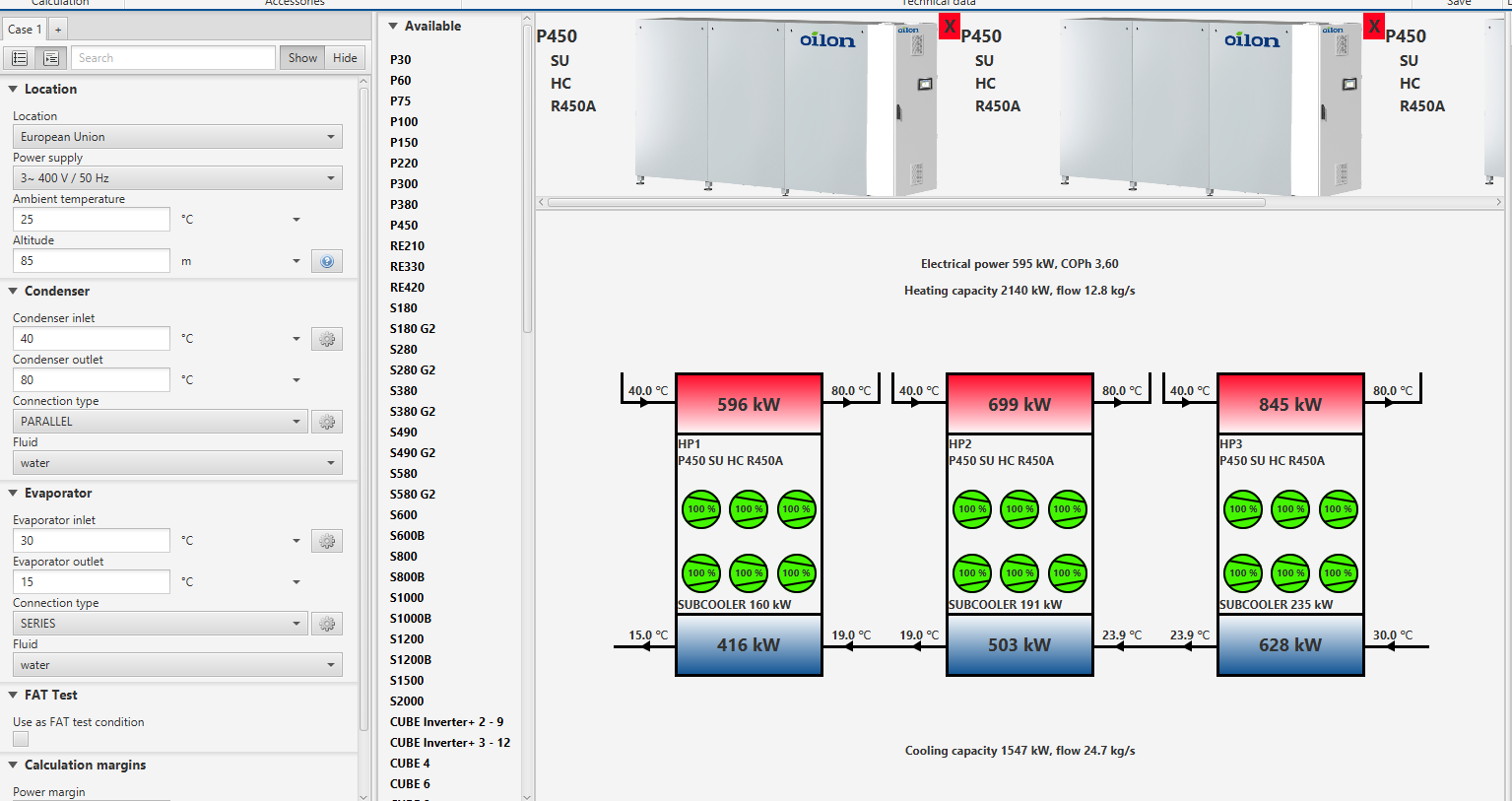Screen dimensions: 1512x801
Task: Select RE210 in Available list
Action: tap(407, 245)
